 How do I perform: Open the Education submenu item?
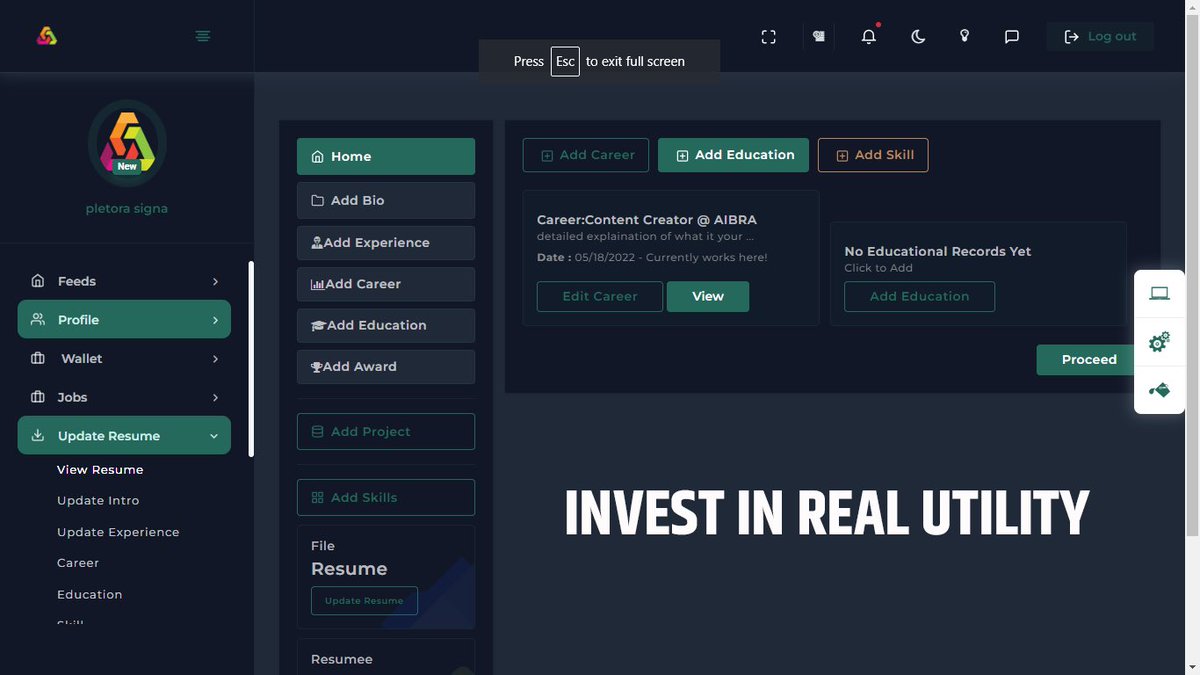pos(90,594)
